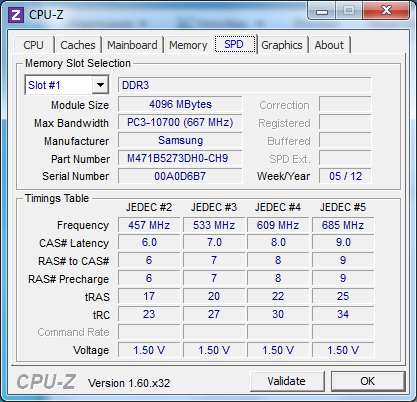
Task: Click the JEDEC #2 column header
Action: [x=149, y=207]
